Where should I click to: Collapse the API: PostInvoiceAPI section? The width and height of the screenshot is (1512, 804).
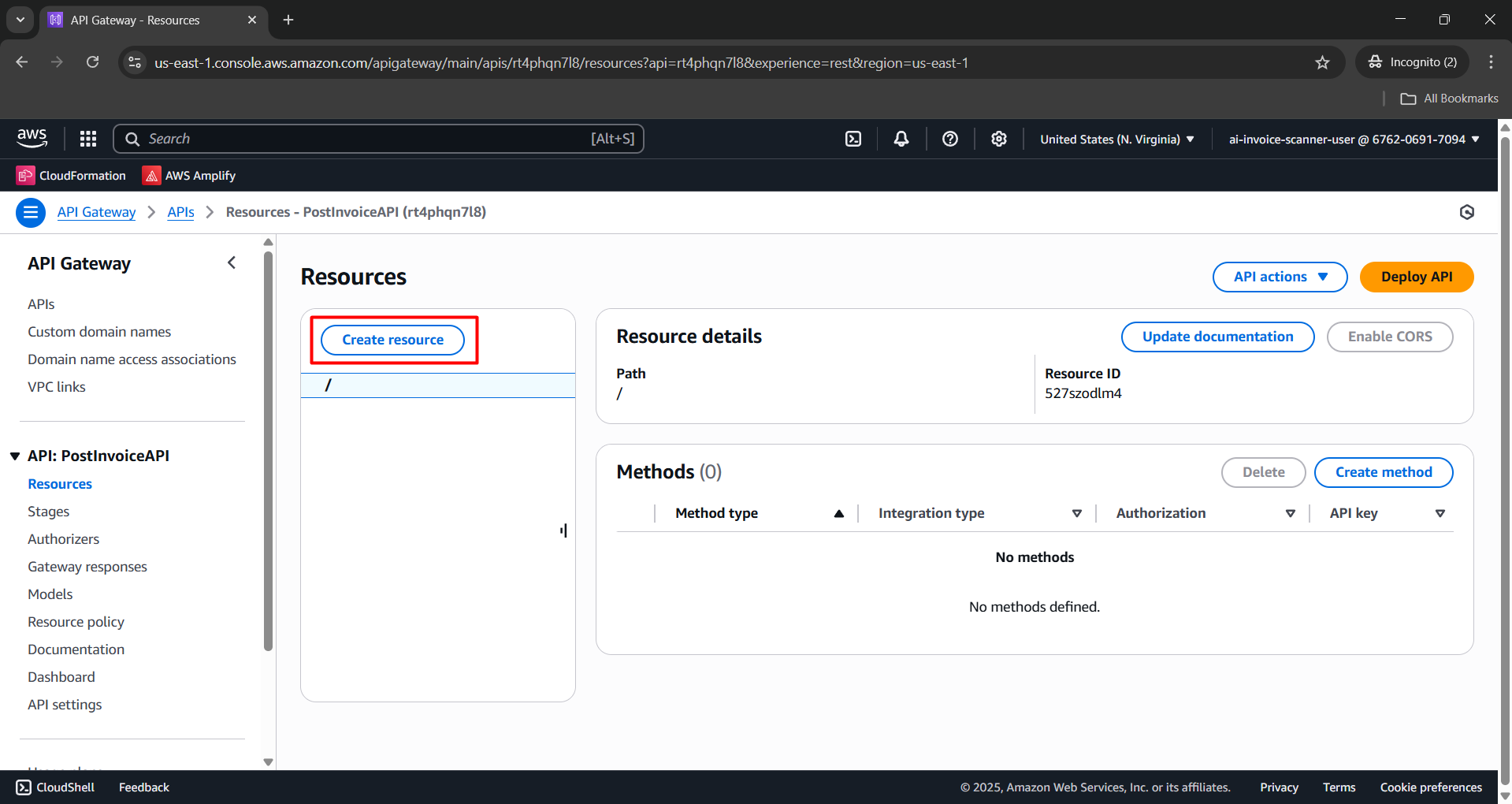point(14,455)
